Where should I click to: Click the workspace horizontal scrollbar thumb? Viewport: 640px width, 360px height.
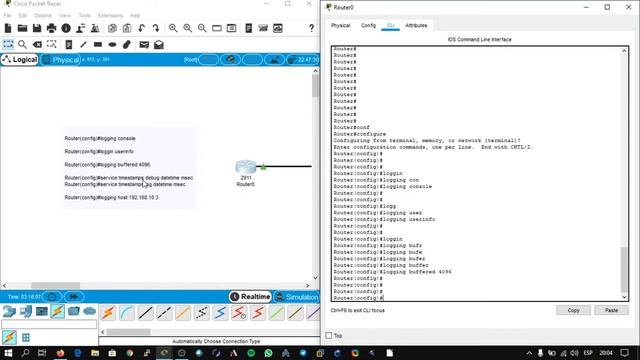[x=56, y=285]
